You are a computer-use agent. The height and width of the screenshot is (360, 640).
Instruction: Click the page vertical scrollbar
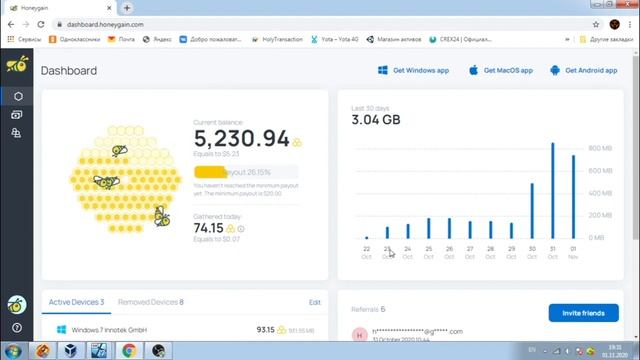coord(635,147)
